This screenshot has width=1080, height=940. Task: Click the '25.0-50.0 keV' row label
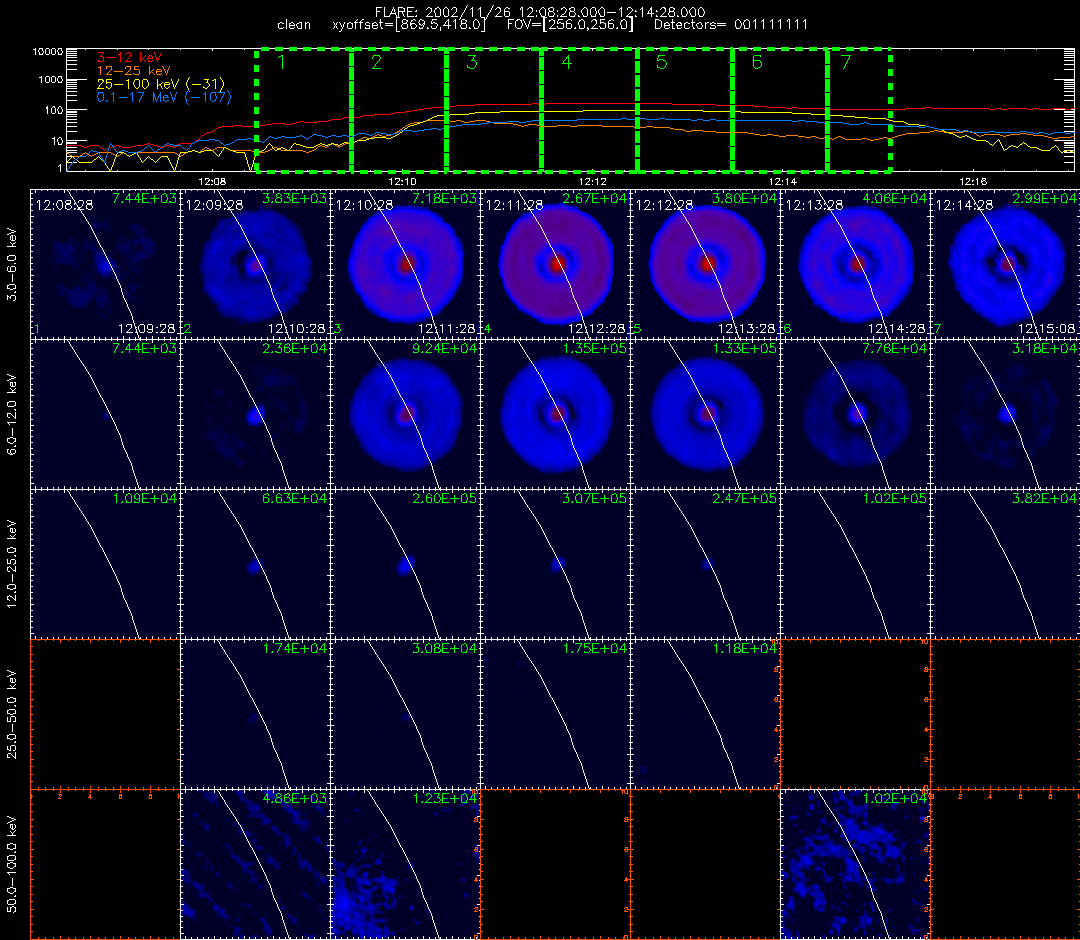[12, 714]
